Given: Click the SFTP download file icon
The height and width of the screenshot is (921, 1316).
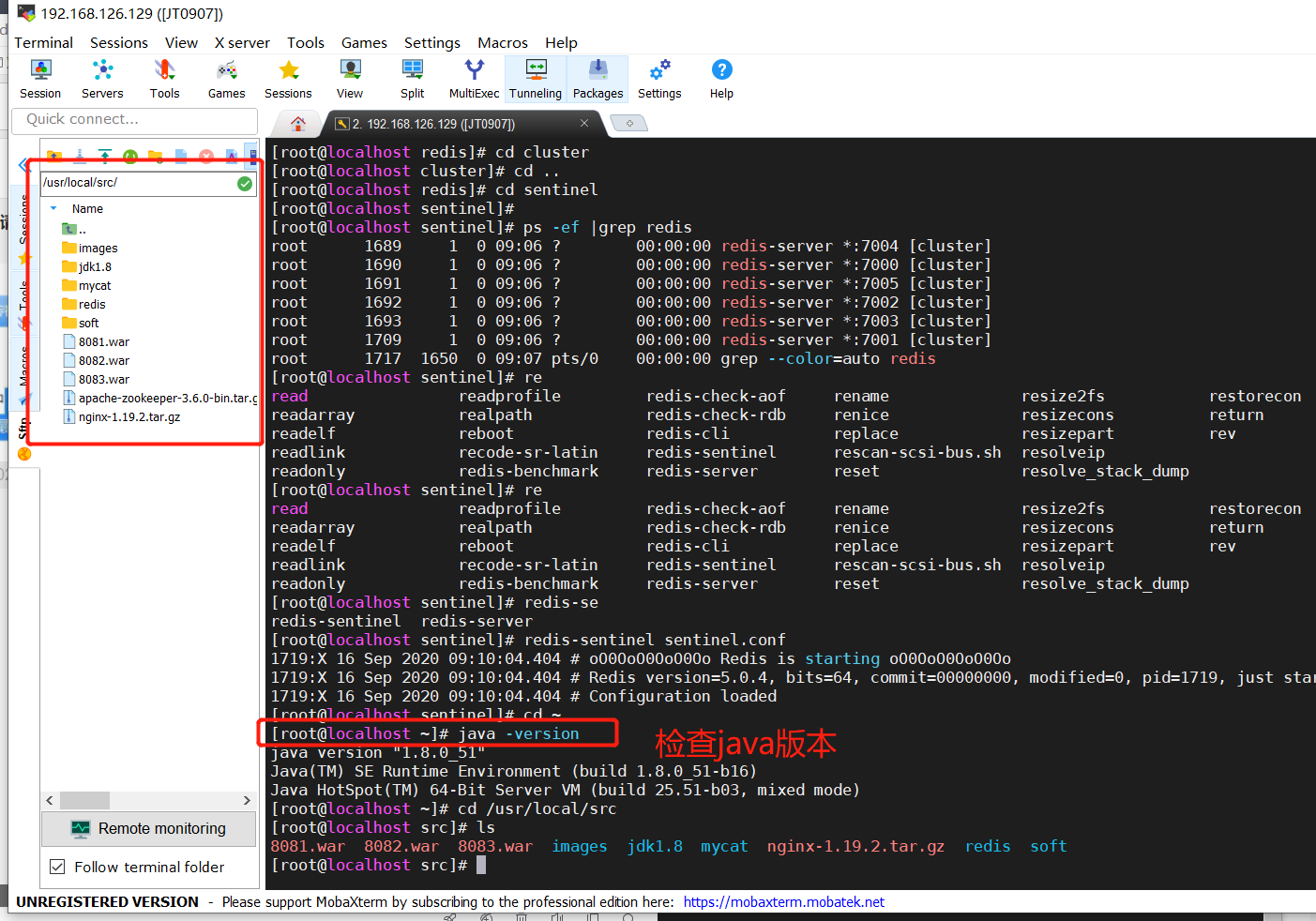Looking at the screenshot, I should [x=80, y=157].
